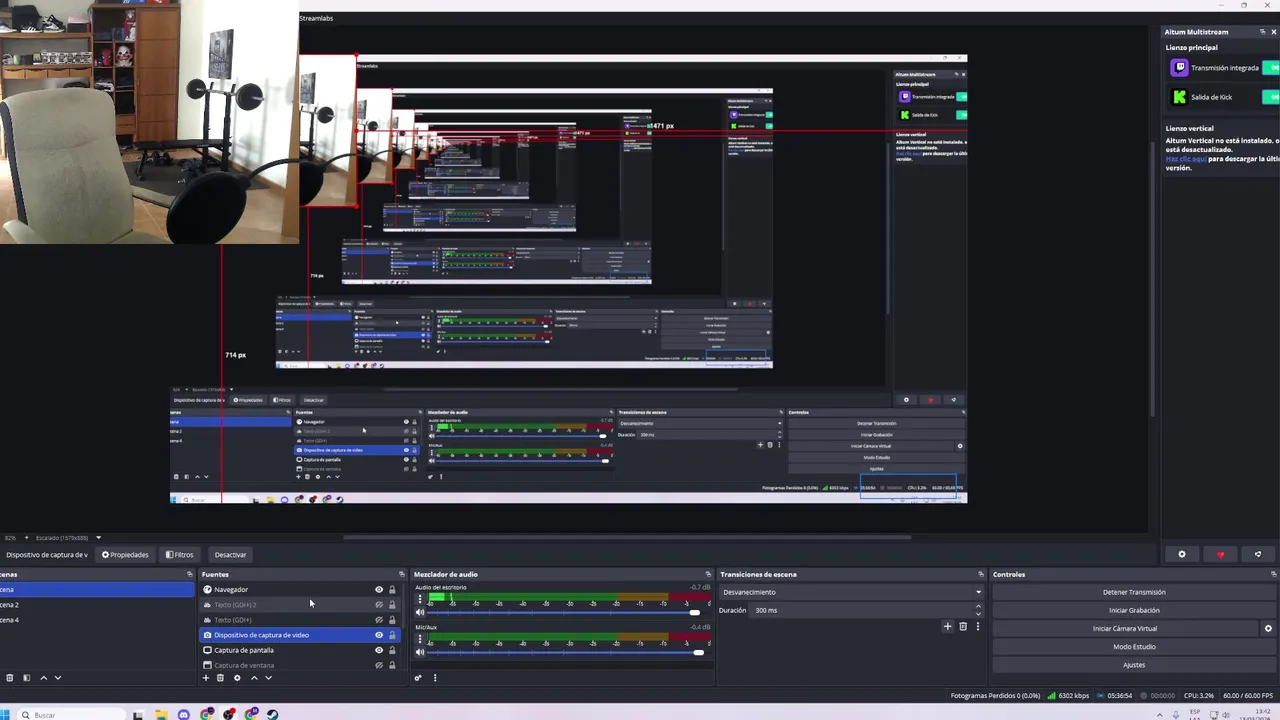Click Iniciar Cámara Virtual button
The height and width of the screenshot is (720, 1280).
coord(1125,629)
